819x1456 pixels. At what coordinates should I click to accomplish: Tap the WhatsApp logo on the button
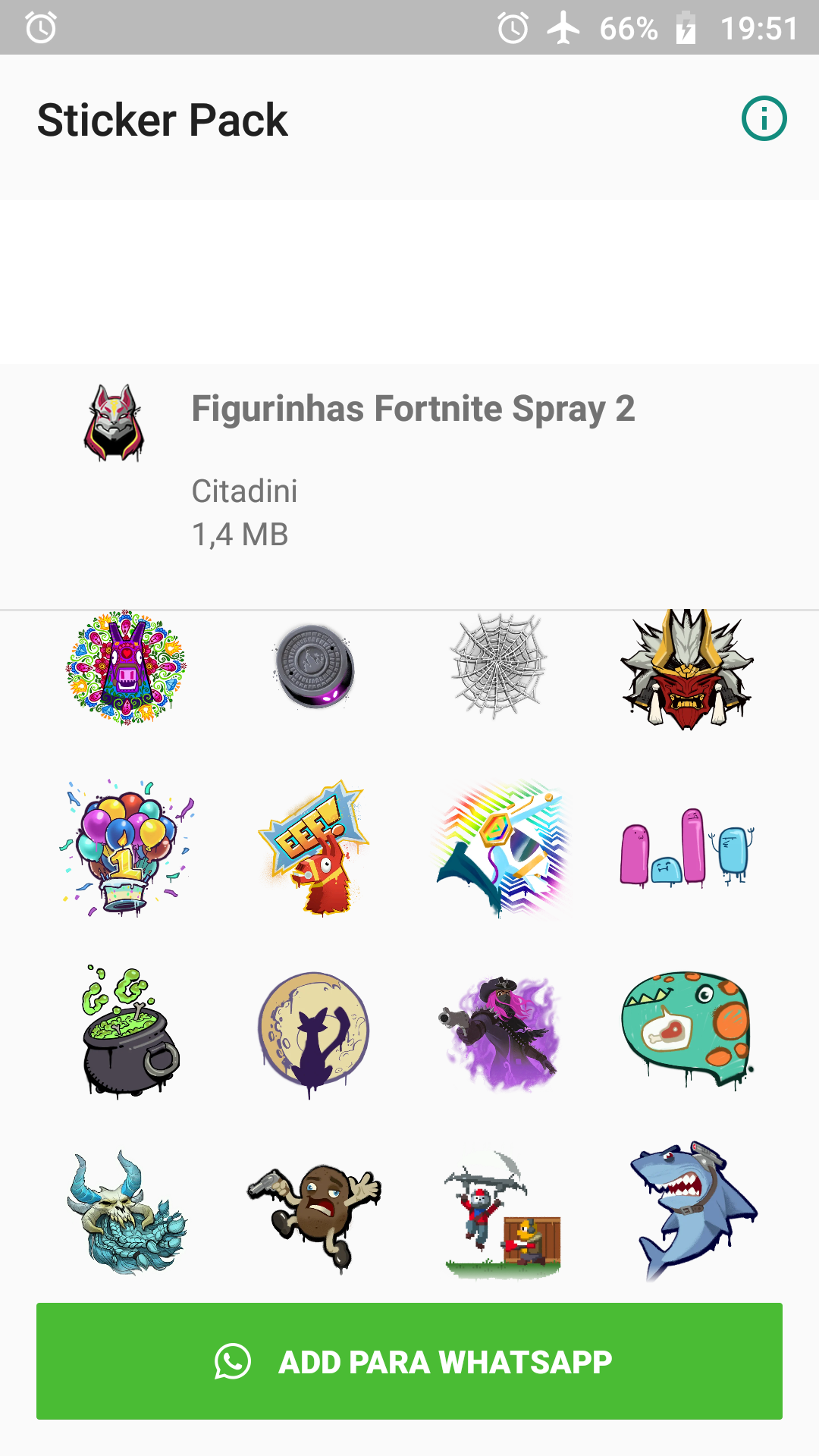[x=232, y=1361]
